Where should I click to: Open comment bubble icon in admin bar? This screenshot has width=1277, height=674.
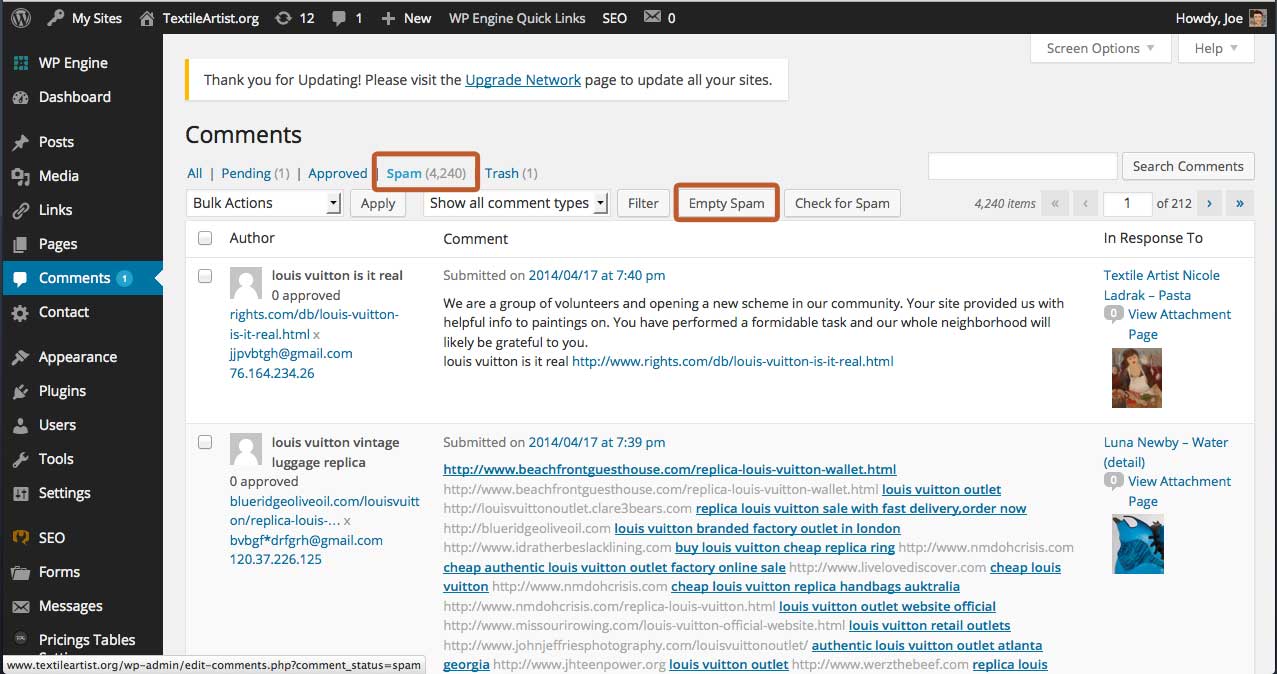339,18
